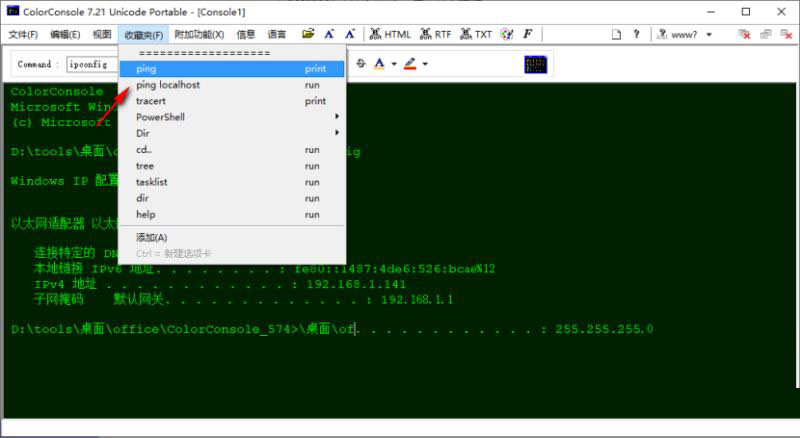The image size is (800, 438).
Task: Select the highlighted ping favorite
Action: 232,69
